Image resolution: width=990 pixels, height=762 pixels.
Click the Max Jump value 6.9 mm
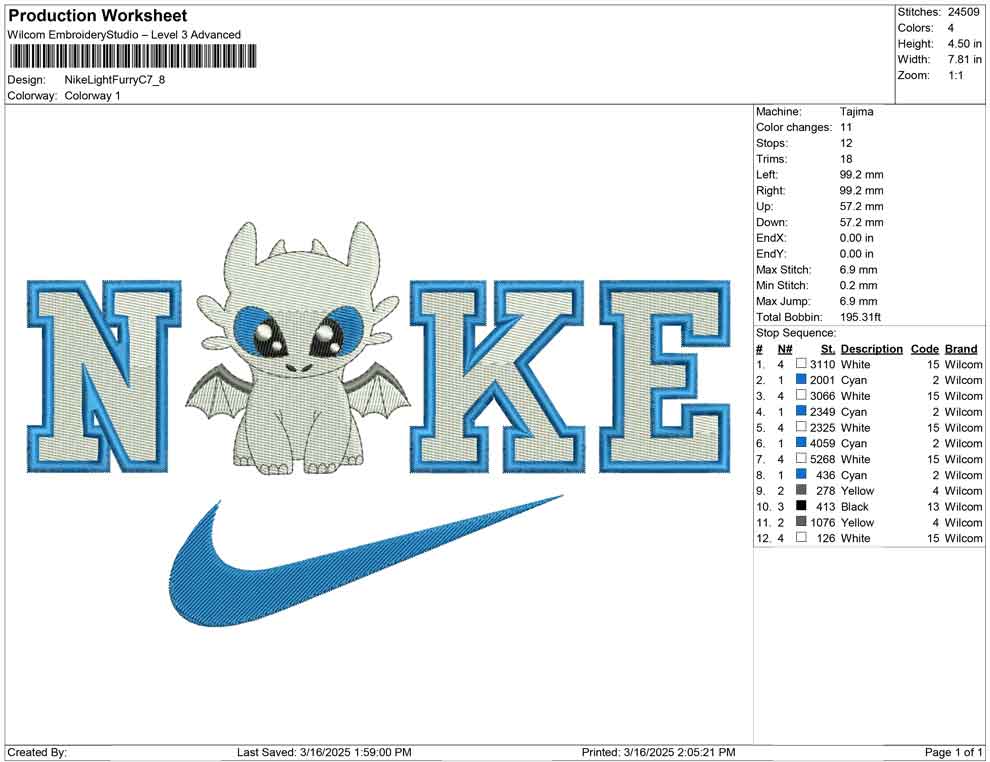(x=858, y=301)
